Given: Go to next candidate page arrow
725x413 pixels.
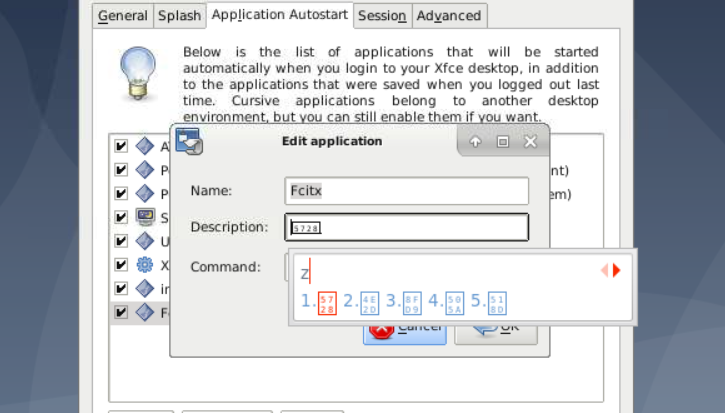Looking at the screenshot, I should (x=616, y=271).
